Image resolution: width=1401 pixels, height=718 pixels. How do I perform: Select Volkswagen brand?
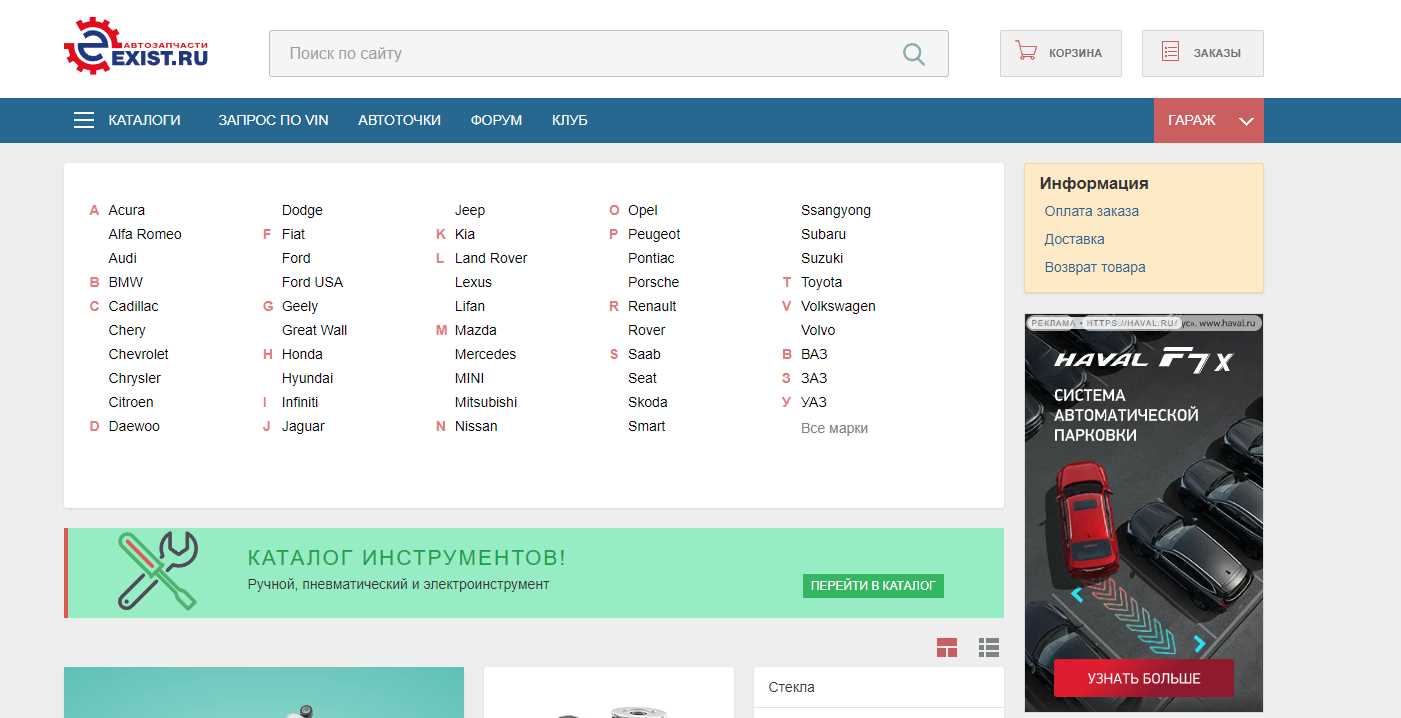838,306
